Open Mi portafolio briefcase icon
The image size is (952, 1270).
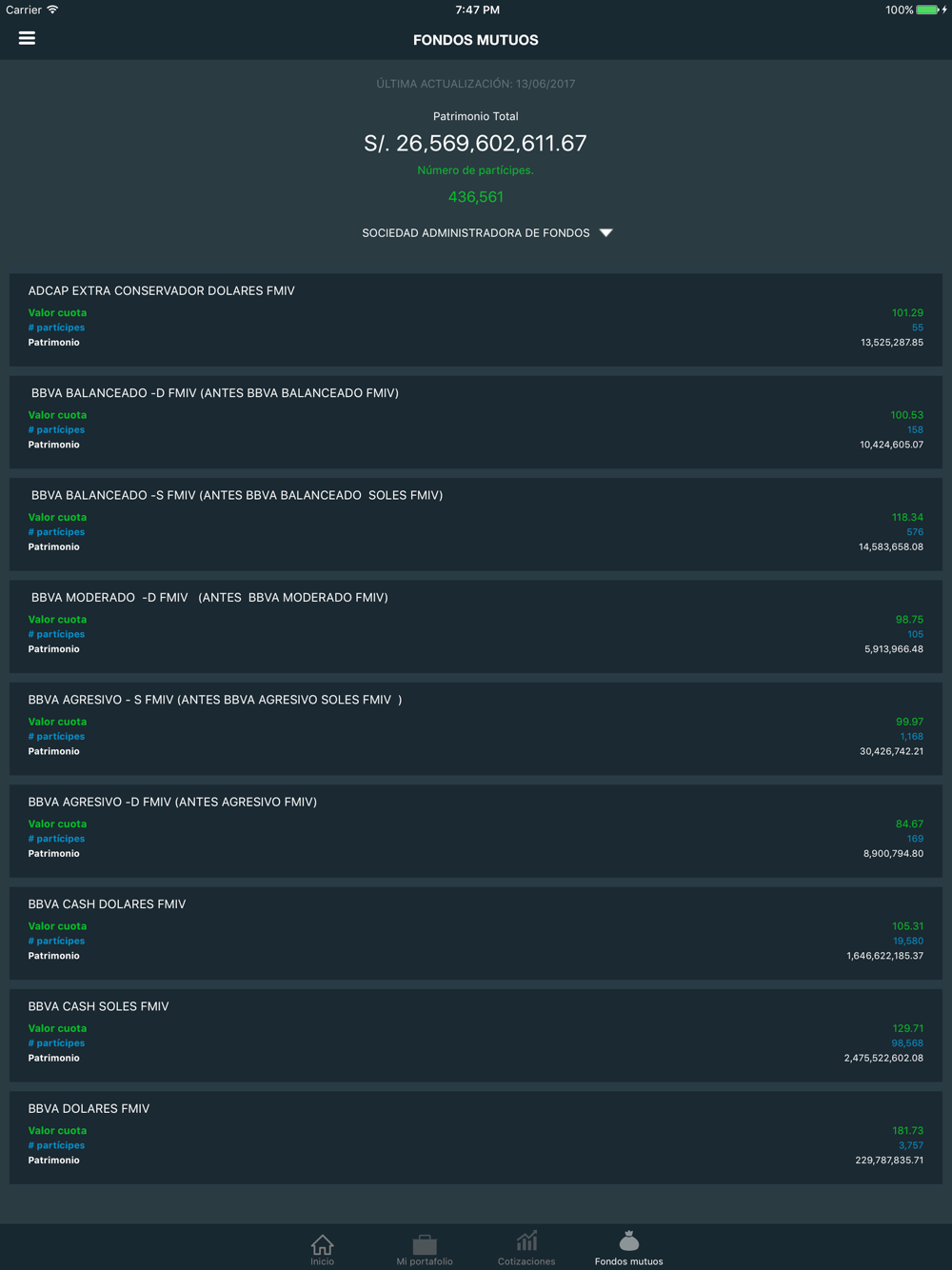[425, 1243]
